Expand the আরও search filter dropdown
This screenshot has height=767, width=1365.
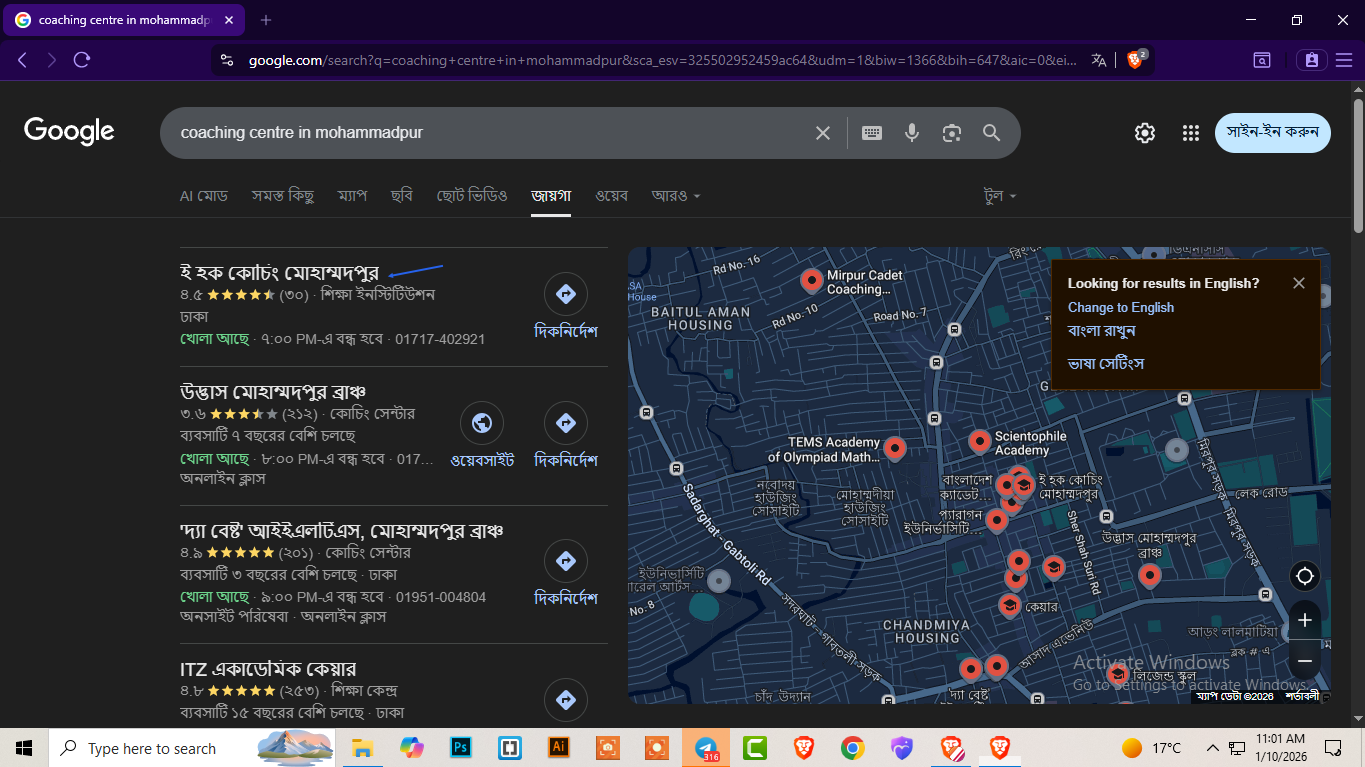tap(675, 195)
